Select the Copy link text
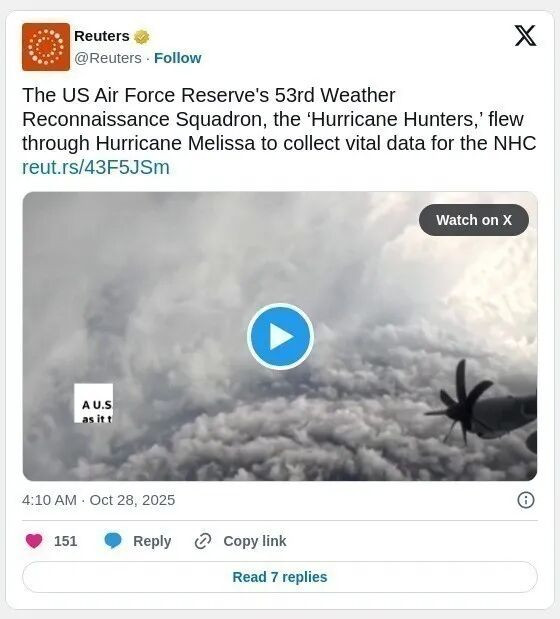Image resolution: width=560 pixels, height=619 pixels. click(x=255, y=541)
